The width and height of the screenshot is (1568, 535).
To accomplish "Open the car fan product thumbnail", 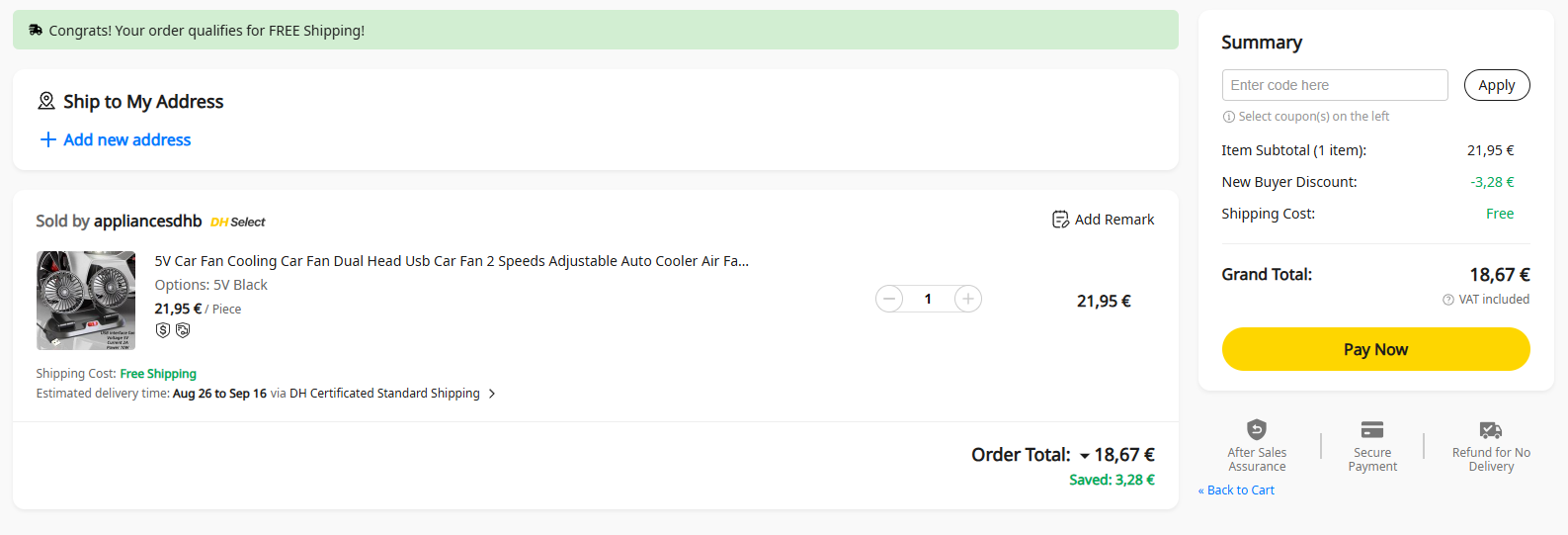I will point(86,301).
